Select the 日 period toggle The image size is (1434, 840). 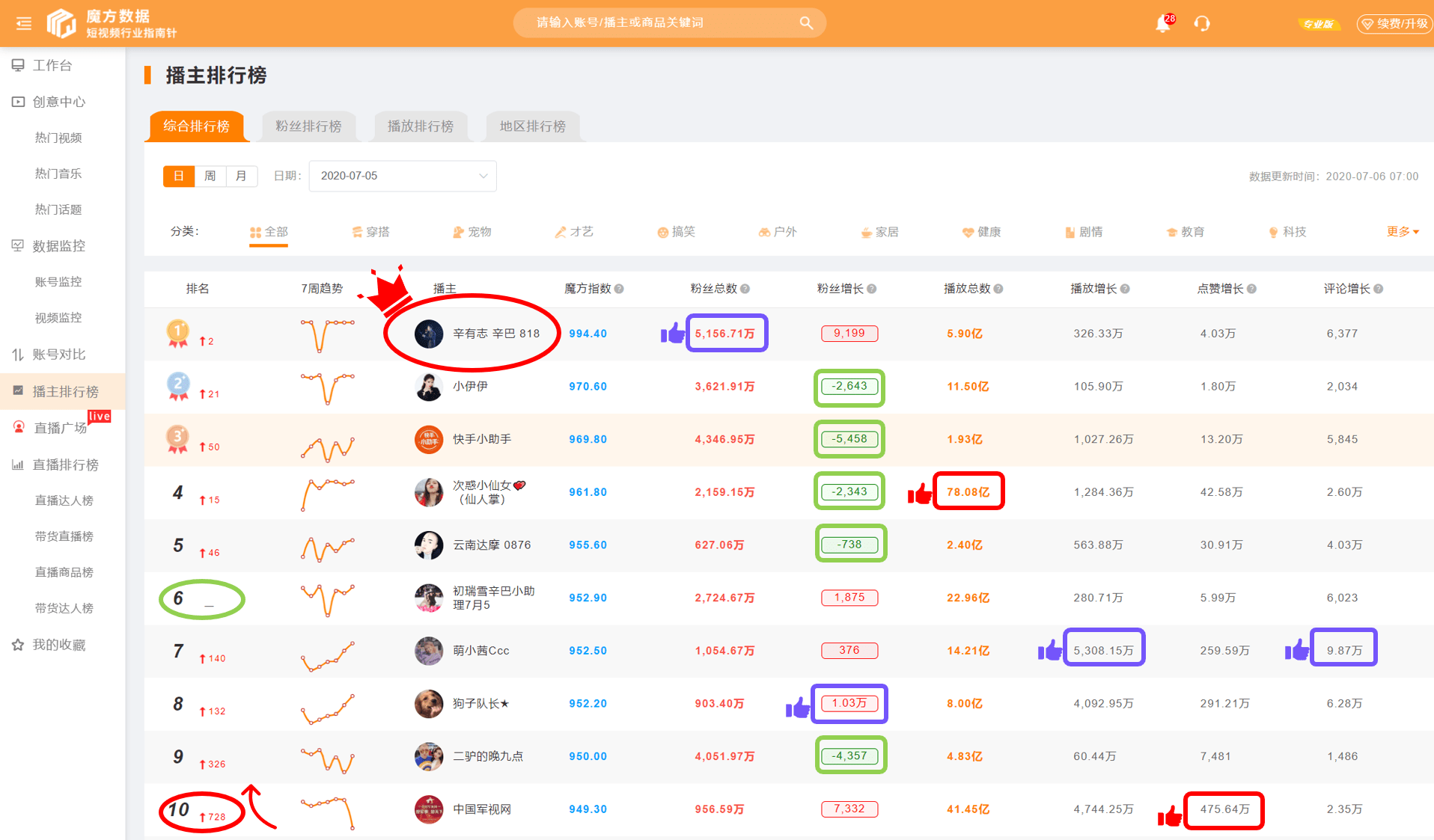(179, 176)
